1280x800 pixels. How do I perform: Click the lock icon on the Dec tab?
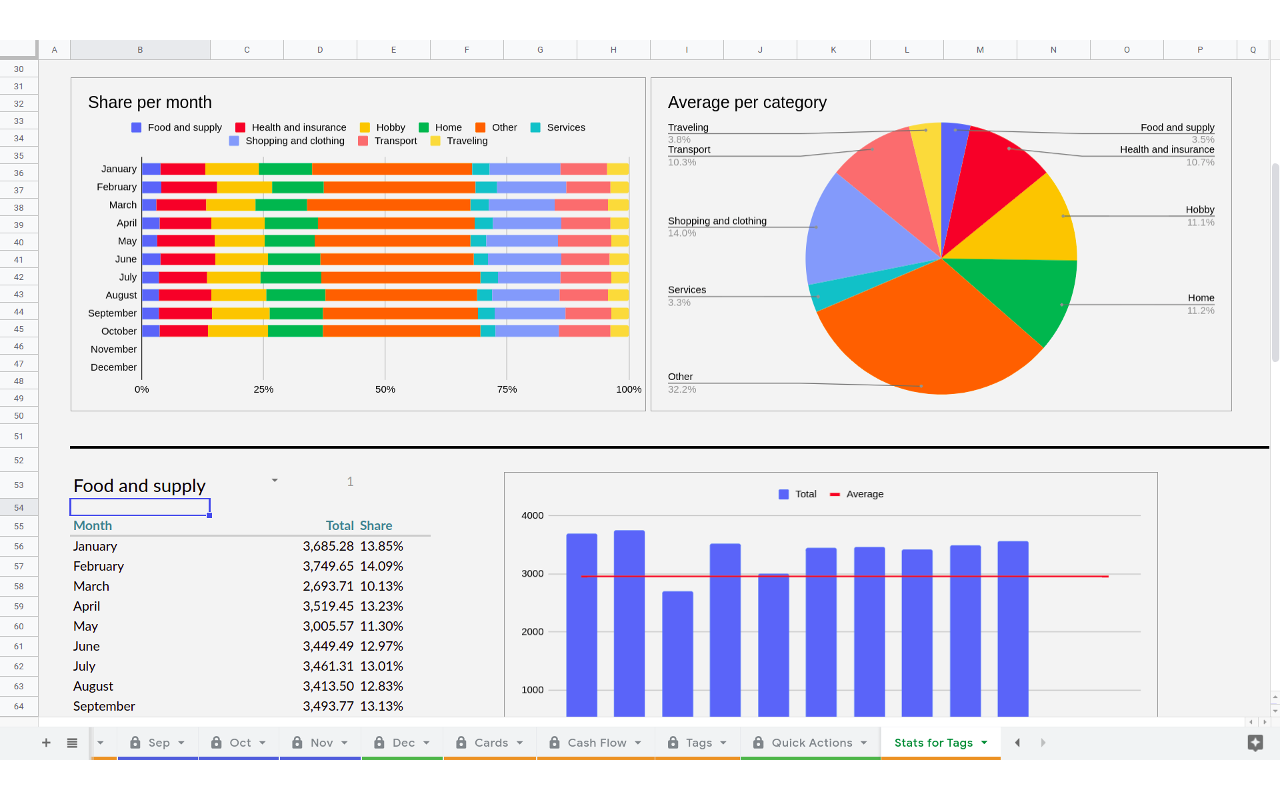pyautogui.click(x=378, y=742)
